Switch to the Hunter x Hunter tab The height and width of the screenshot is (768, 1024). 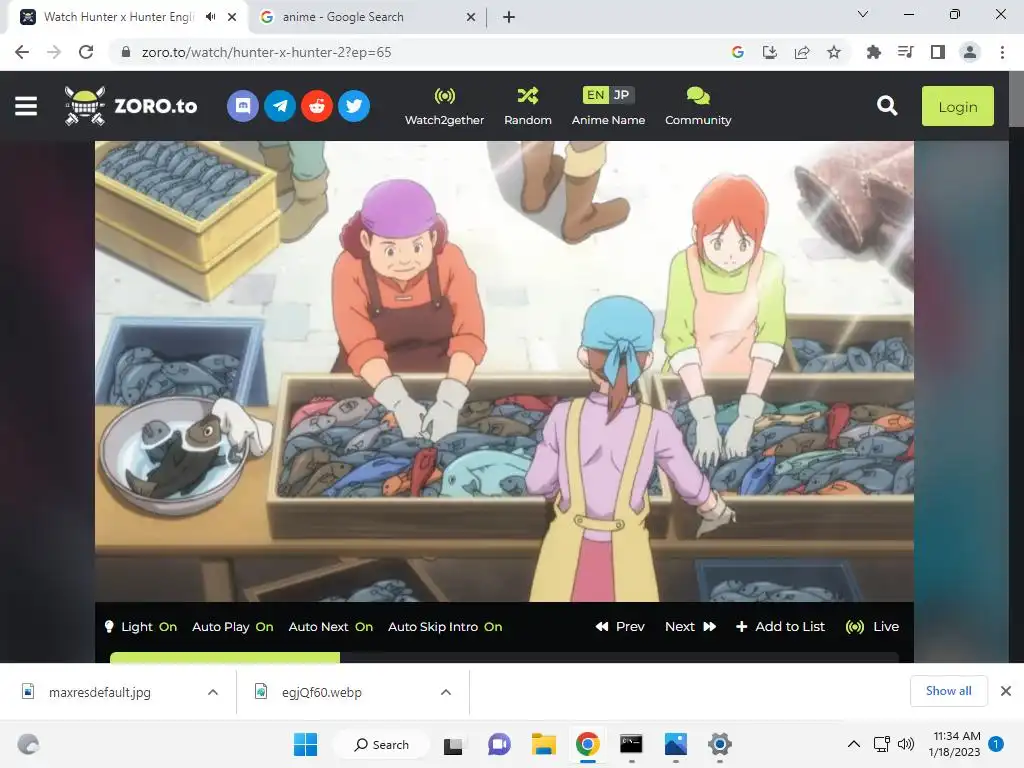point(119,17)
